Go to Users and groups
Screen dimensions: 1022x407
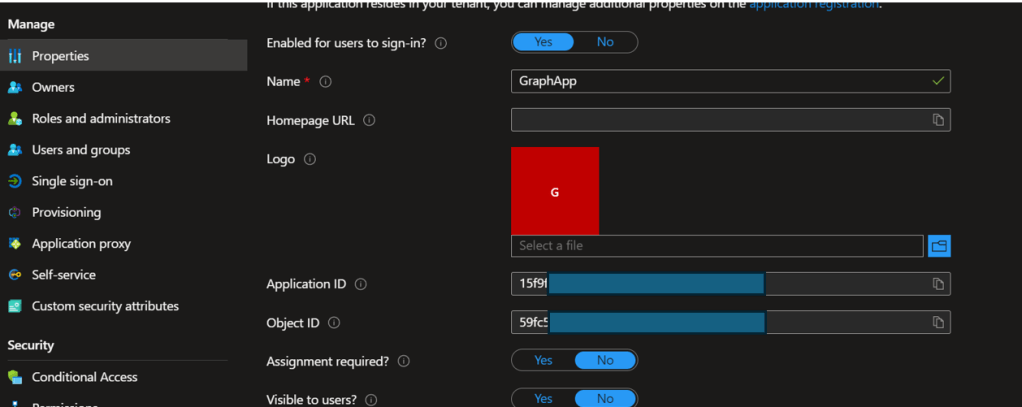pos(80,150)
